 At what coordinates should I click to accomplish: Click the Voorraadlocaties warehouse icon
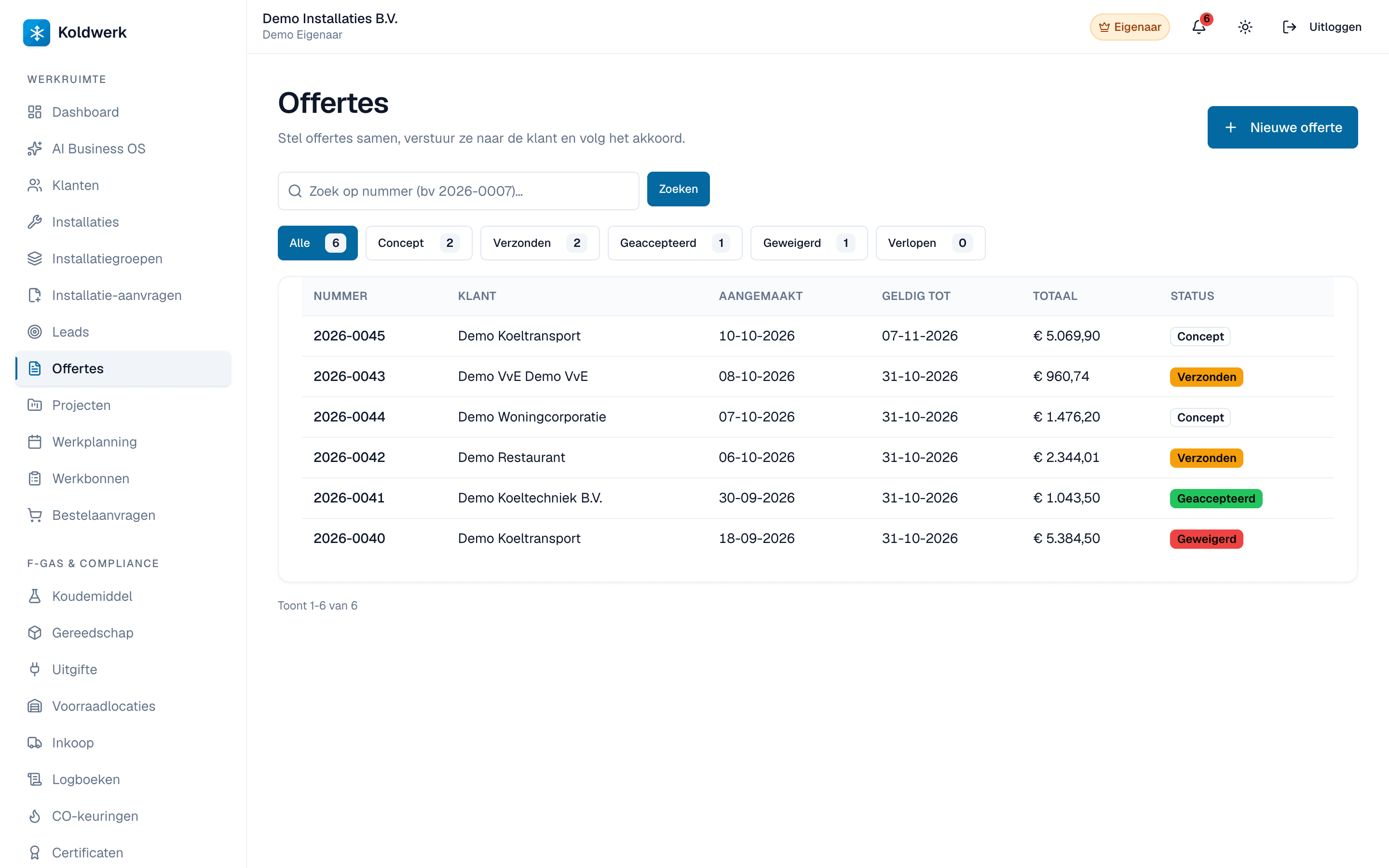(34, 706)
